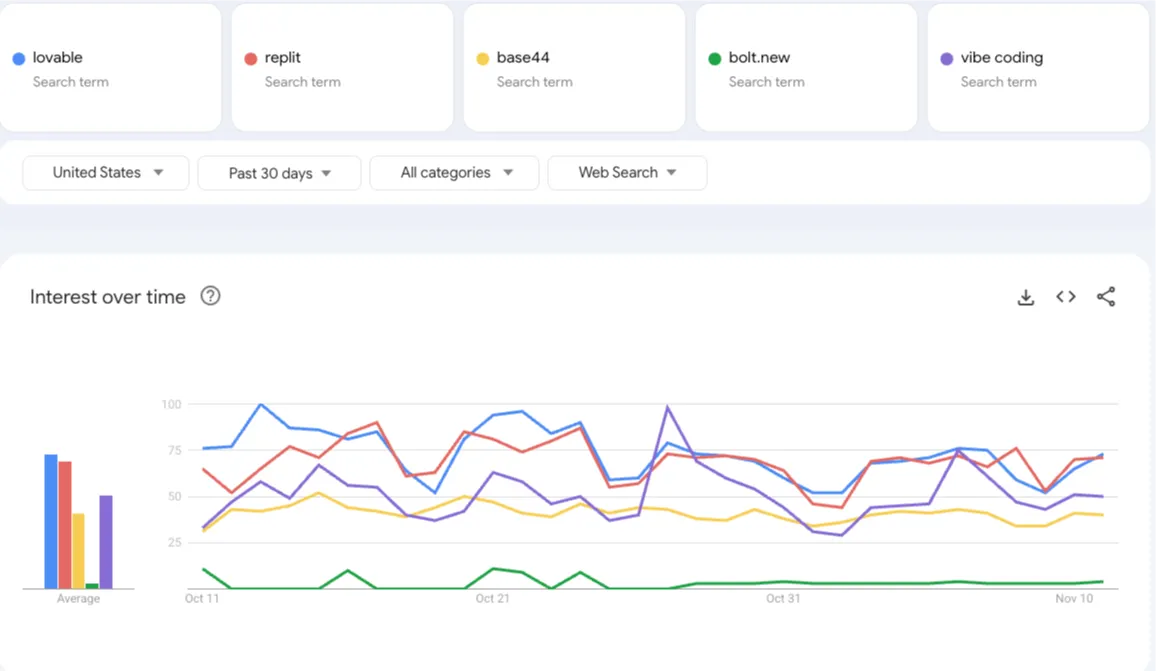Download the Interest over time data
Viewport: 1156px width, 671px height.
coord(1025,296)
